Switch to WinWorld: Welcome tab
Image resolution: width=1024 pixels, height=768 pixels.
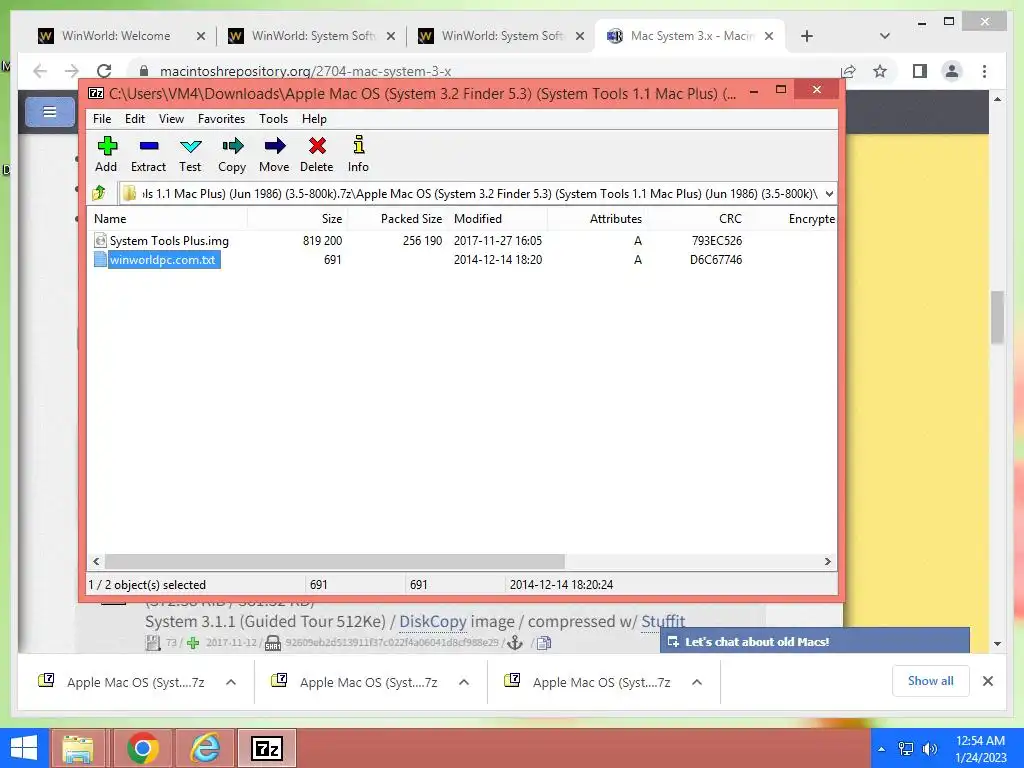coord(116,36)
